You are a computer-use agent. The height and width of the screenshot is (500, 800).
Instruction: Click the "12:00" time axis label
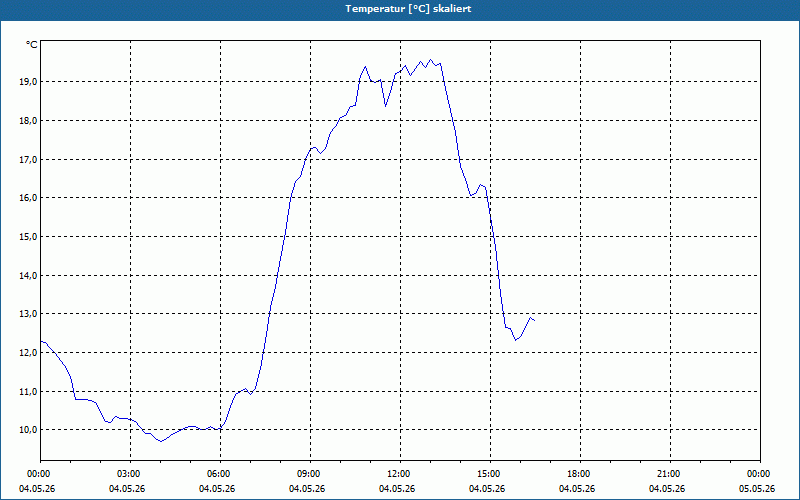(399, 474)
